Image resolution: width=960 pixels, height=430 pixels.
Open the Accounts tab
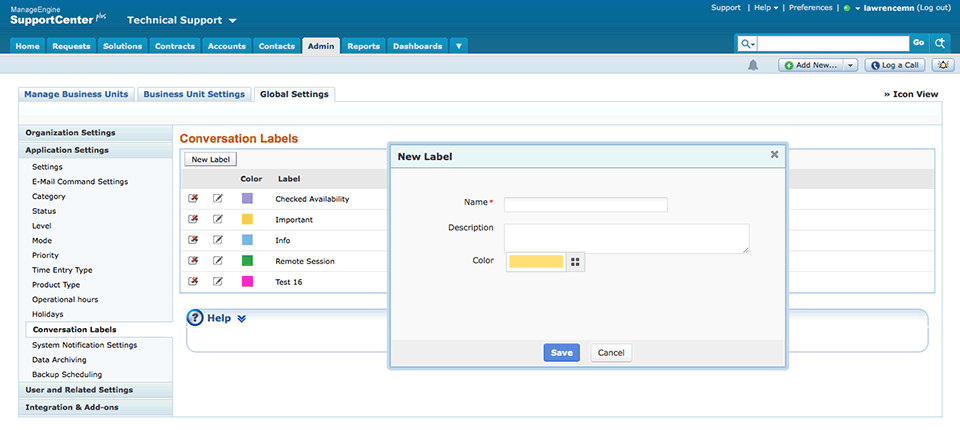point(227,46)
